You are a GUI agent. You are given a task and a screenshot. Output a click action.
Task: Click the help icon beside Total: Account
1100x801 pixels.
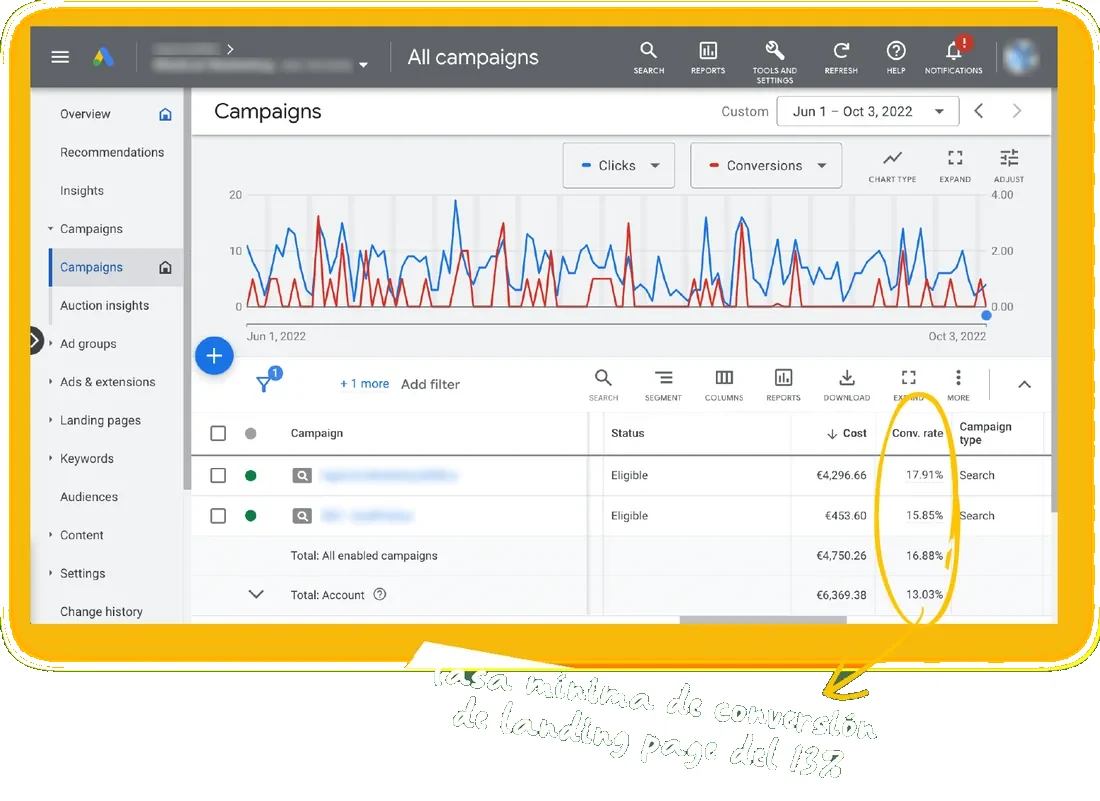380,594
